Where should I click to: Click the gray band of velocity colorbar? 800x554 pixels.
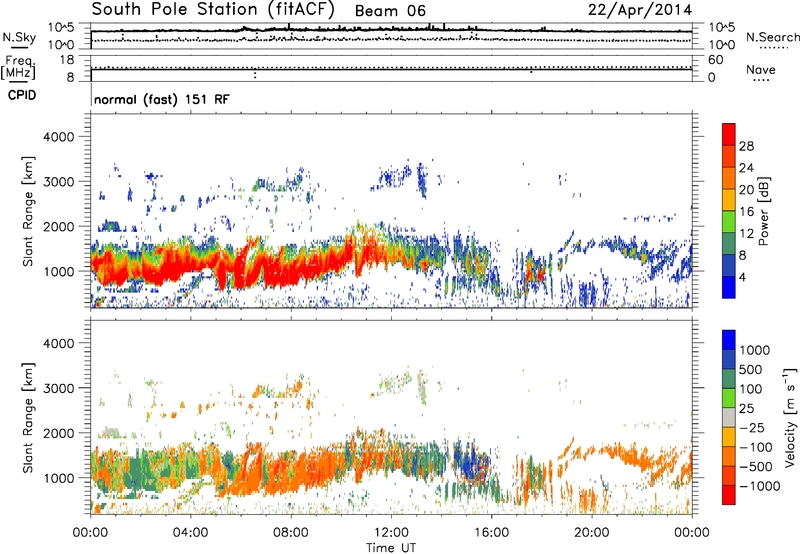[729, 417]
